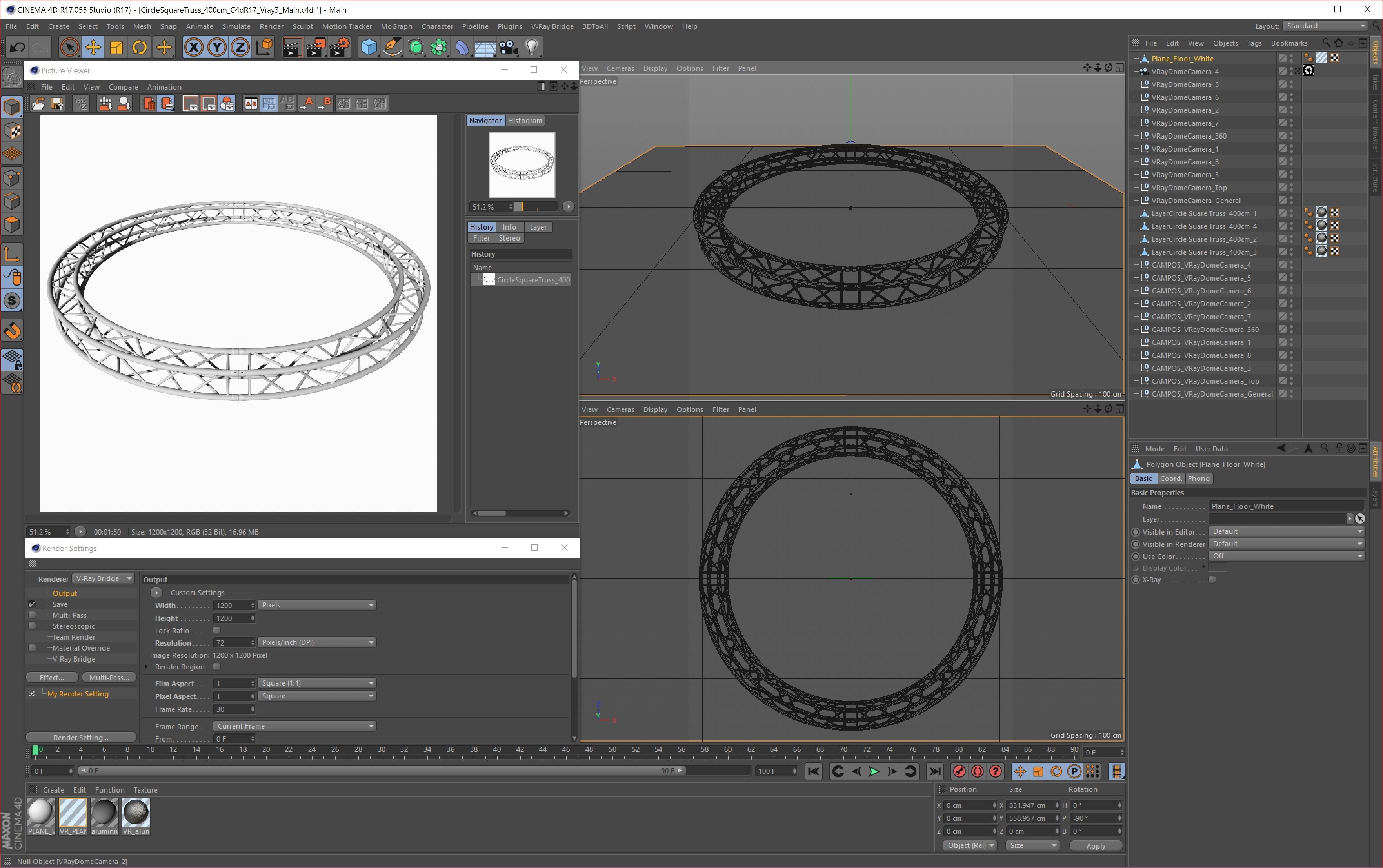The height and width of the screenshot is (868, 1383).
Task: Open the Layout Standard dropdown
Action: click(1325, 26)
